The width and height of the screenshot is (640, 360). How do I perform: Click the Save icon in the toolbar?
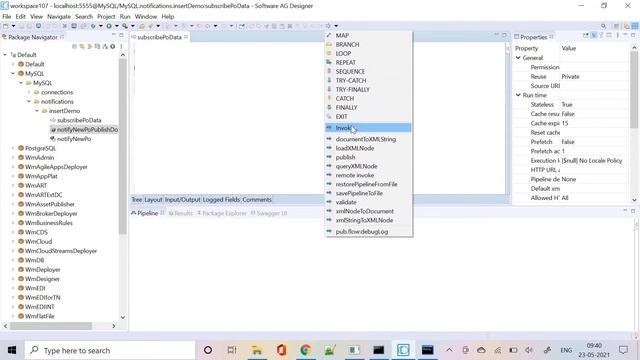pos(22,26)
